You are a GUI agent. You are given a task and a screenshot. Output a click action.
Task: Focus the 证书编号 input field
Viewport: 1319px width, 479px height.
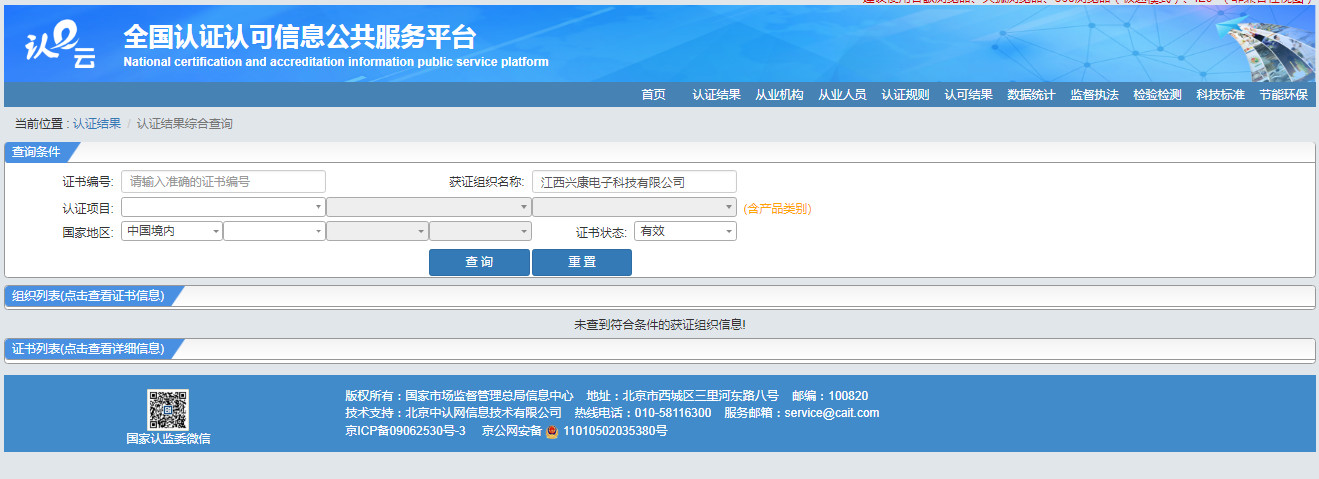pos(223,182)
